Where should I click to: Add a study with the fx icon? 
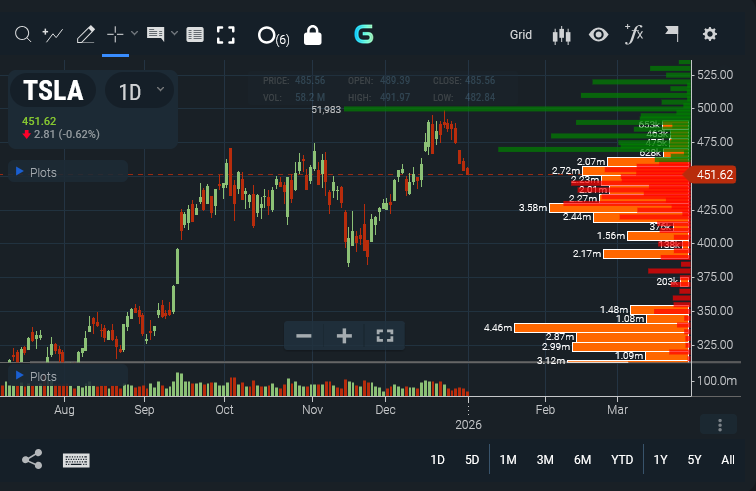point(634,34)
